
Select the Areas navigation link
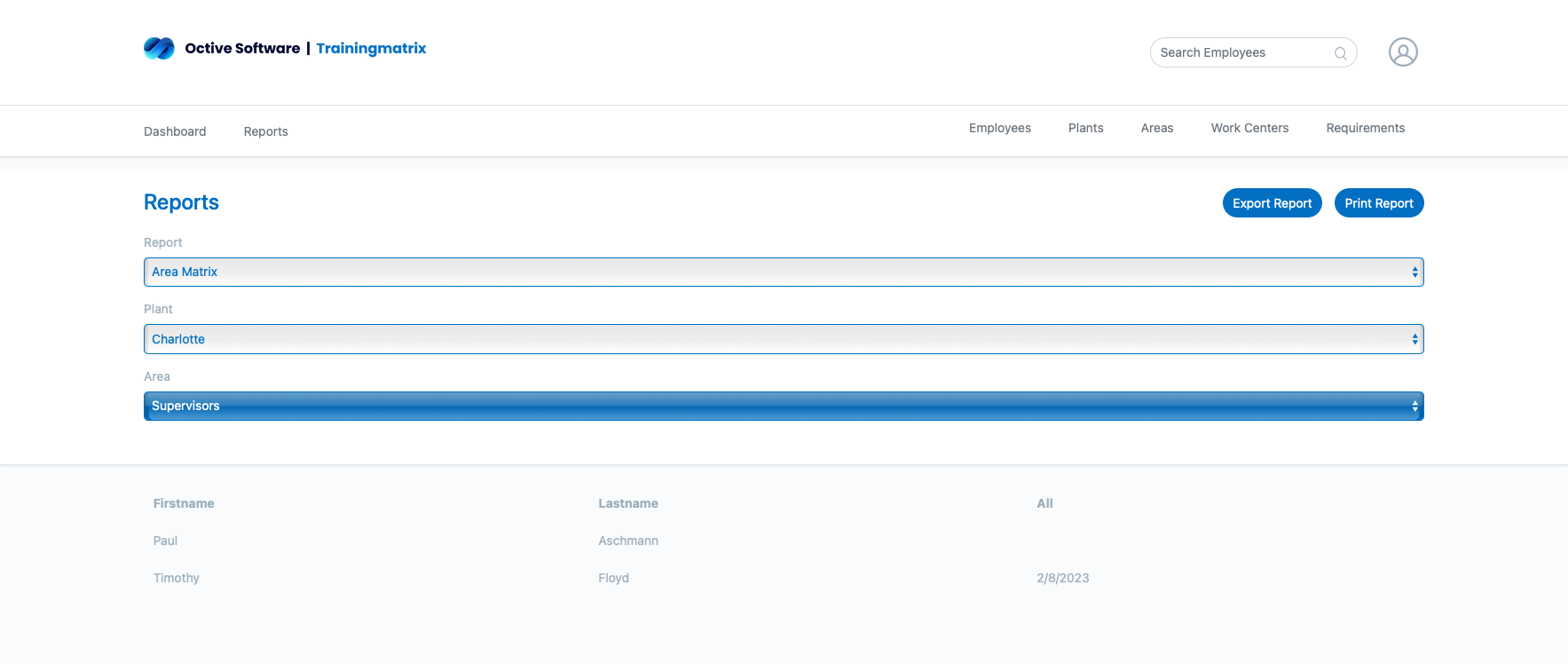tap(1156, 128)
